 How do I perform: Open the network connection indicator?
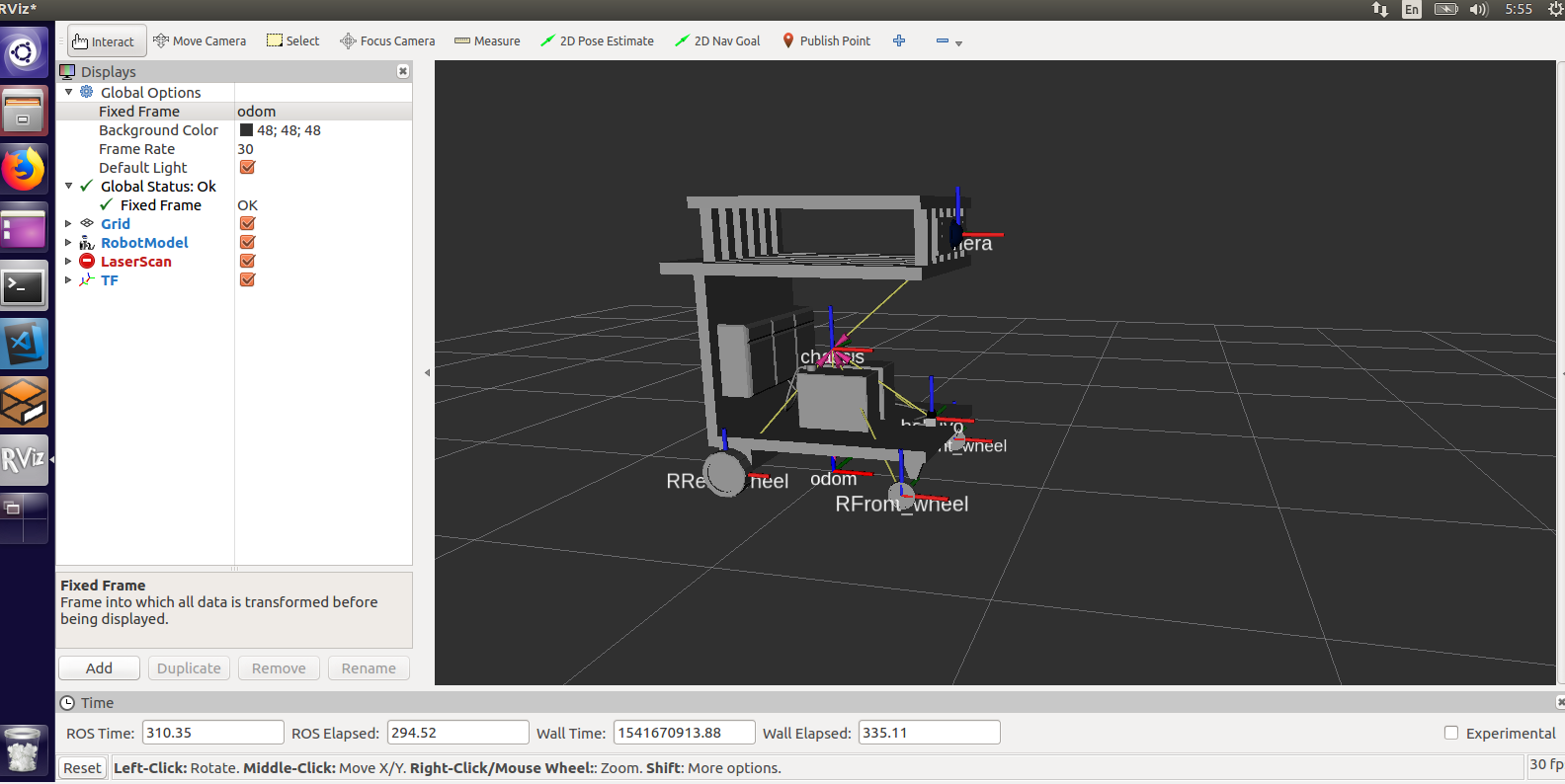[1380, 10]
